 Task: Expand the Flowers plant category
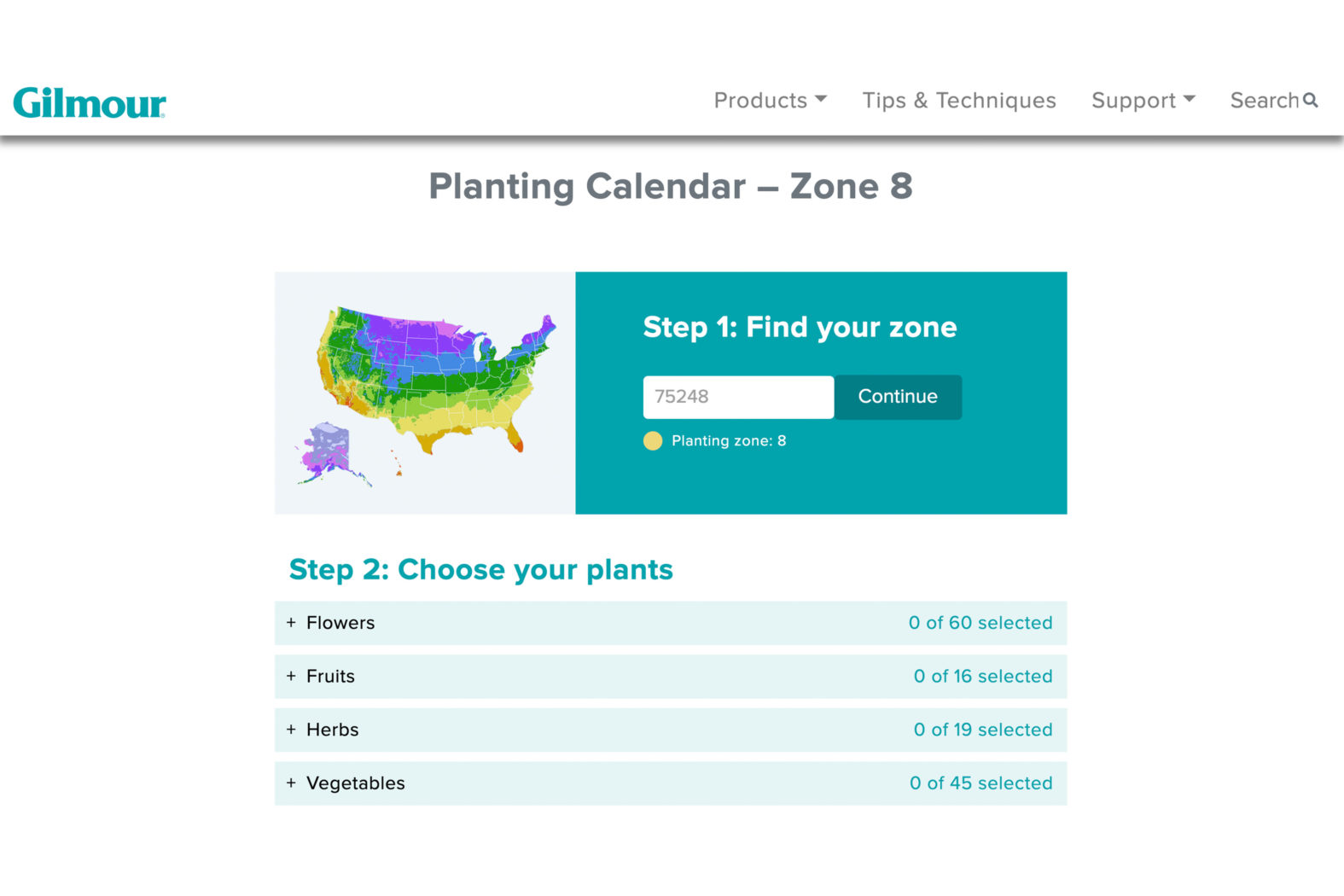click(340, 623)
